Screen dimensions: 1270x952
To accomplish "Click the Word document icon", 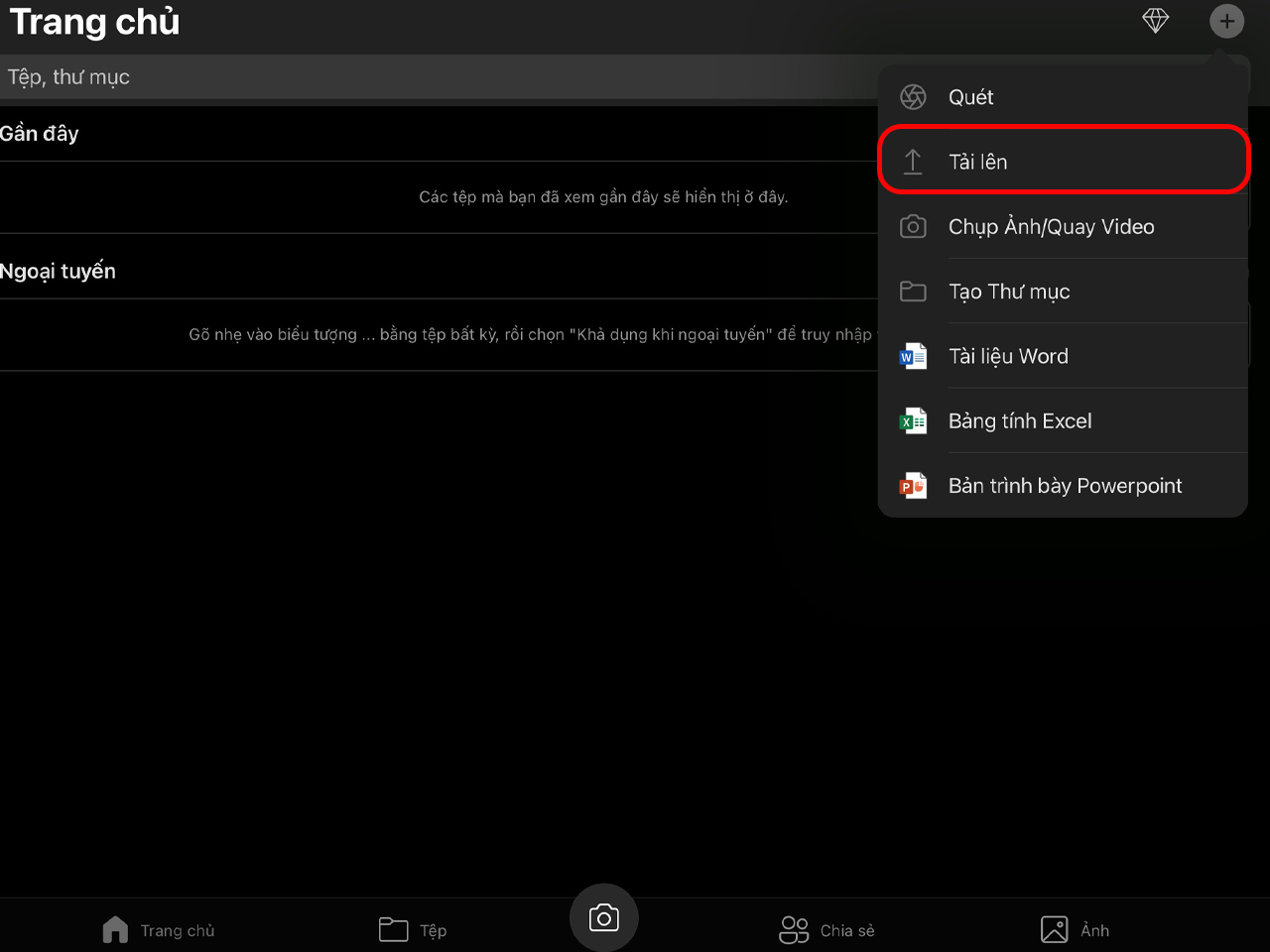I will click(x=913, y=356).
